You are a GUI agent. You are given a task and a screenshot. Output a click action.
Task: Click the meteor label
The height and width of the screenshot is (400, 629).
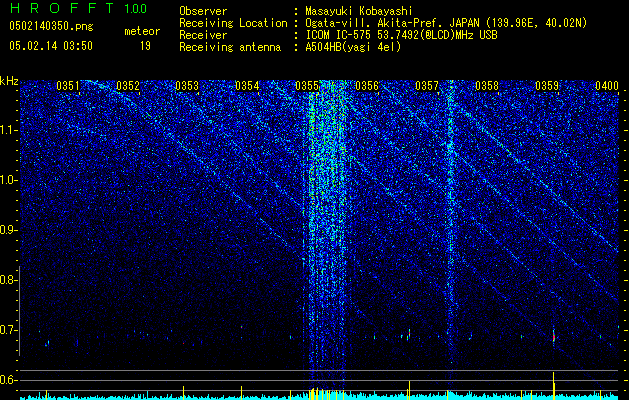(142, 31)
